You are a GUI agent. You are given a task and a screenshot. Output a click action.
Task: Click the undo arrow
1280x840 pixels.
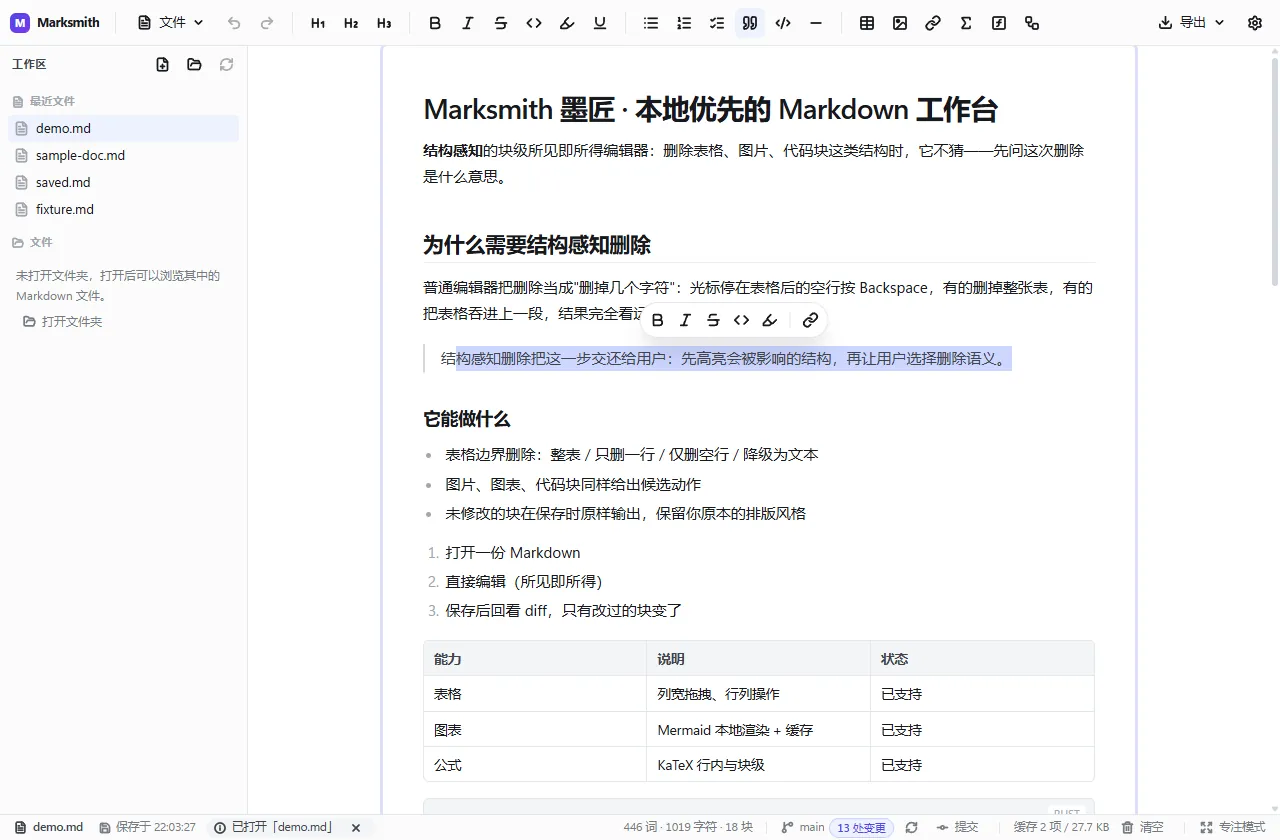click(x=234, y=23)
